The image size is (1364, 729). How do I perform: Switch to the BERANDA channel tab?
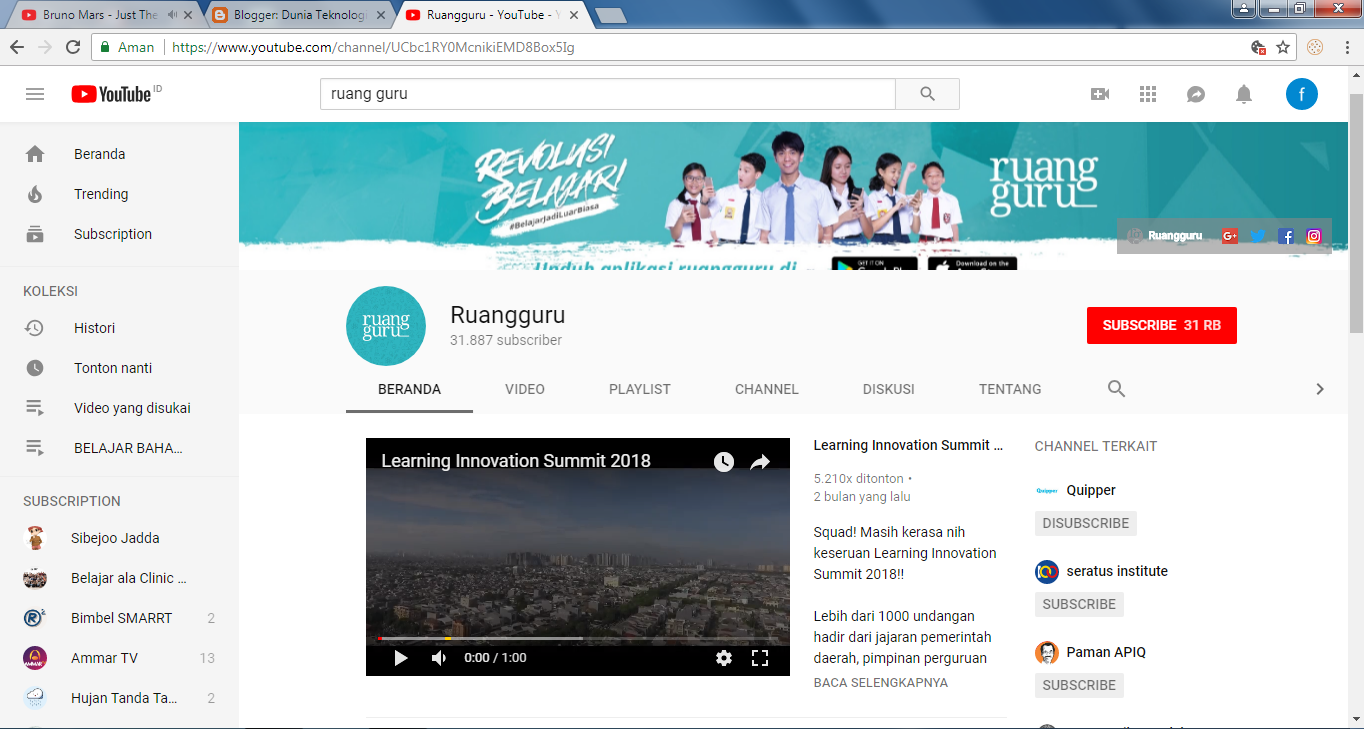point(409,389)
